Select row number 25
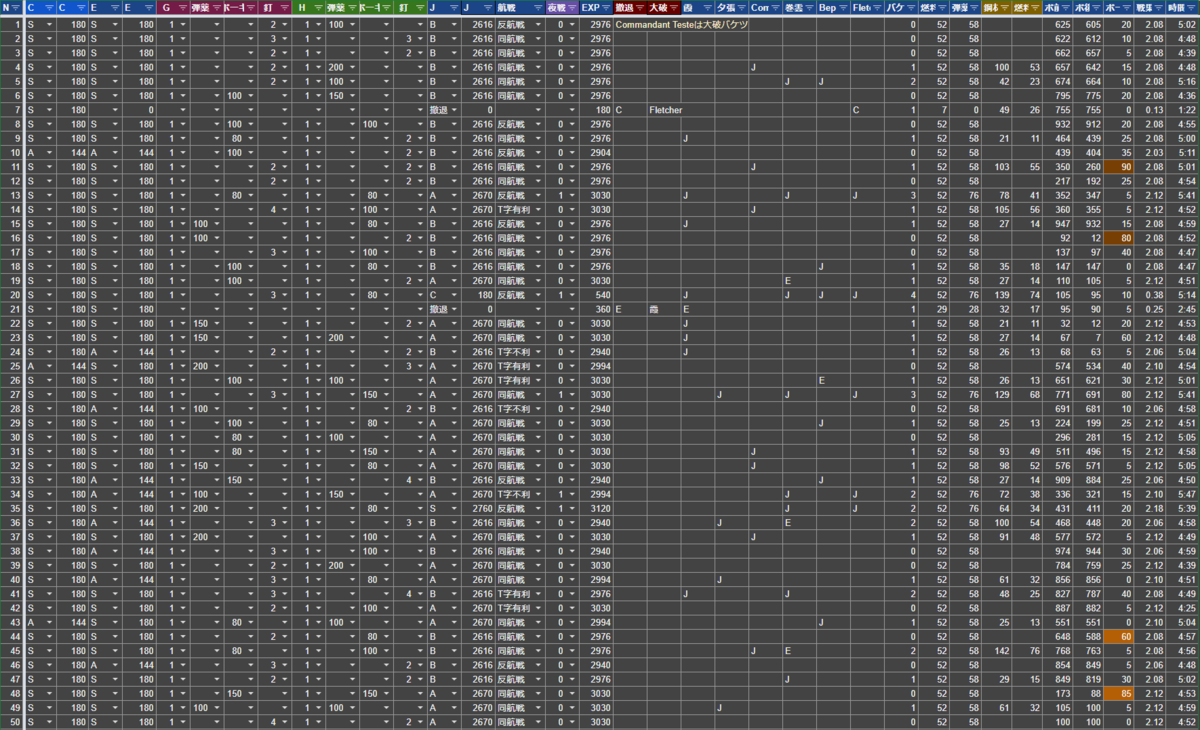 12,366
